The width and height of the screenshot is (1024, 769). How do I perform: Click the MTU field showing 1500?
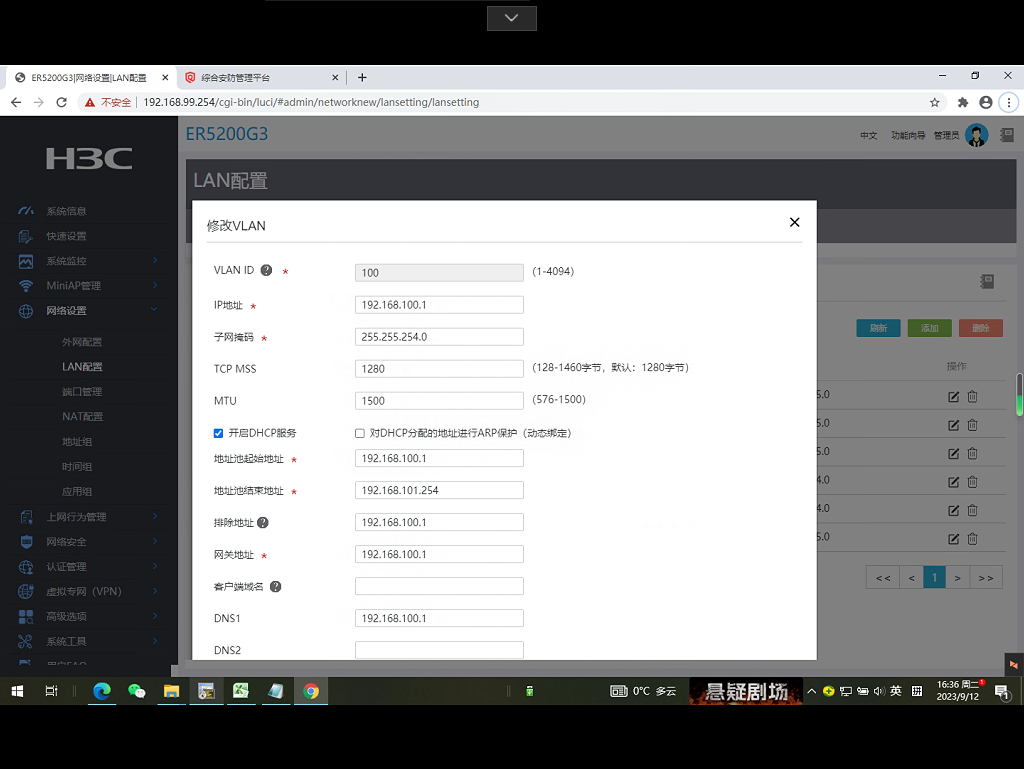click(439, 401)
